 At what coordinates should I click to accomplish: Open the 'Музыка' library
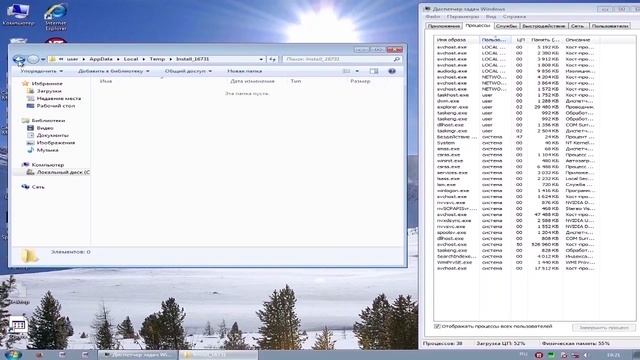[47, 150]
